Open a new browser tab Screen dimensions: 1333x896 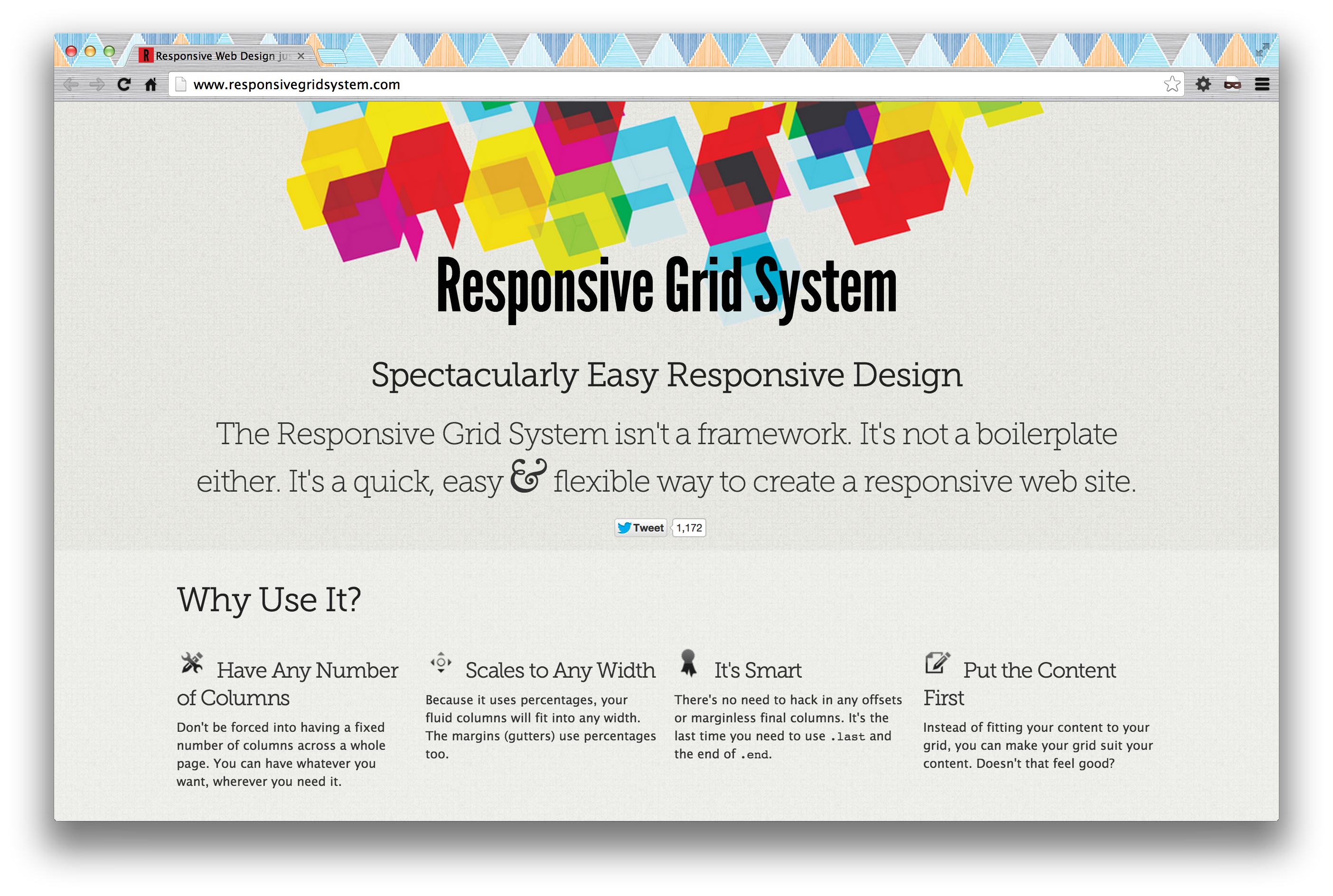333,56
